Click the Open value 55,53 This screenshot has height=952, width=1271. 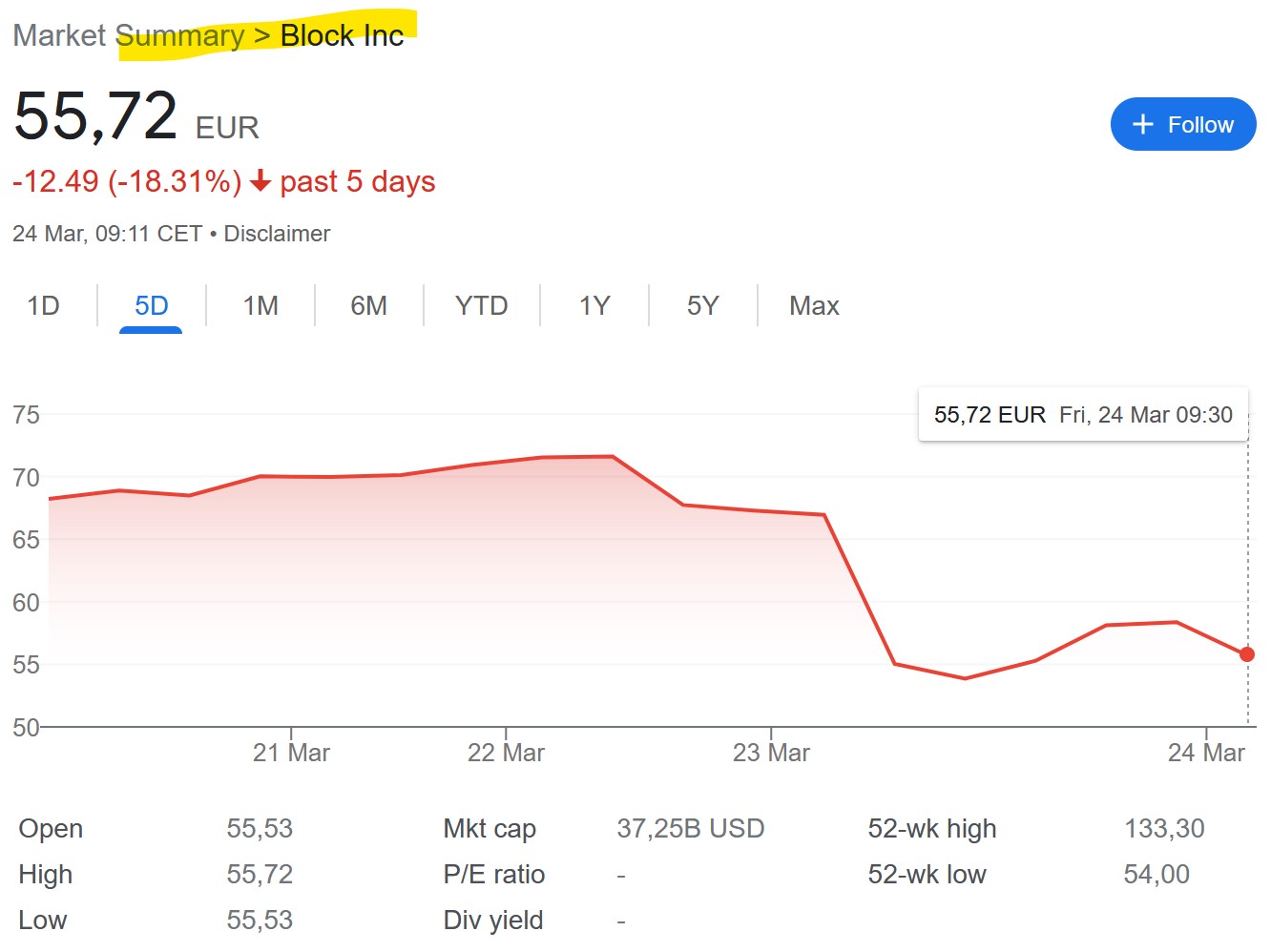coord(260,828)
